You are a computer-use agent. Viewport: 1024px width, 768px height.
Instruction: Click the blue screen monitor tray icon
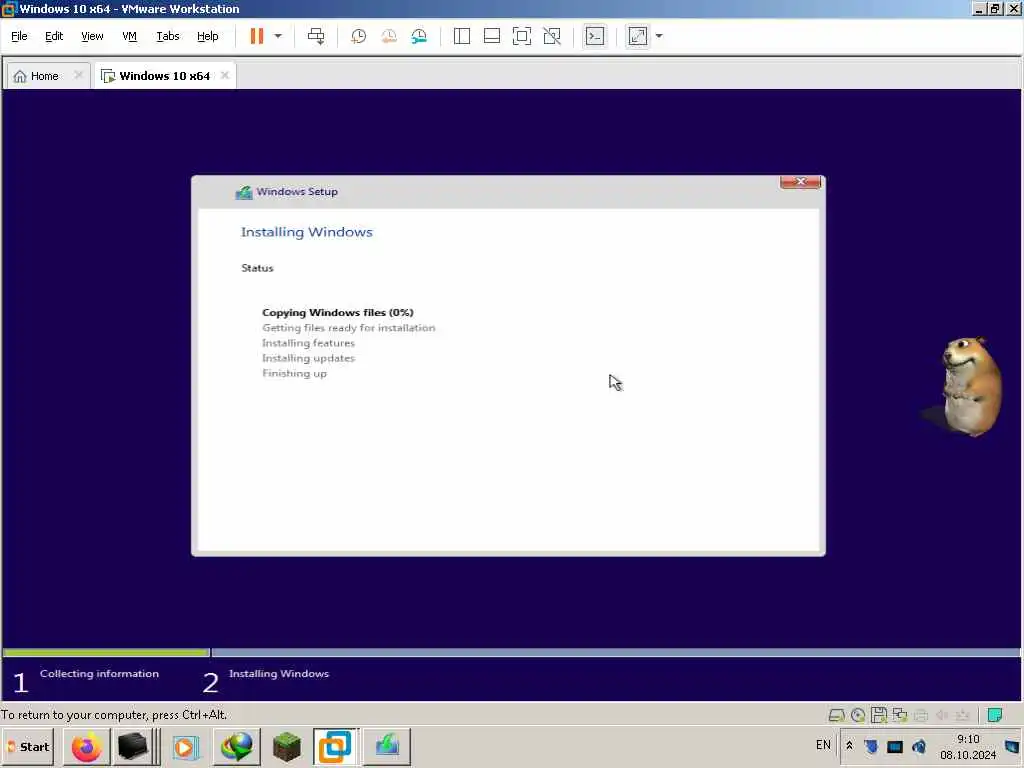[x=895, y=746]
